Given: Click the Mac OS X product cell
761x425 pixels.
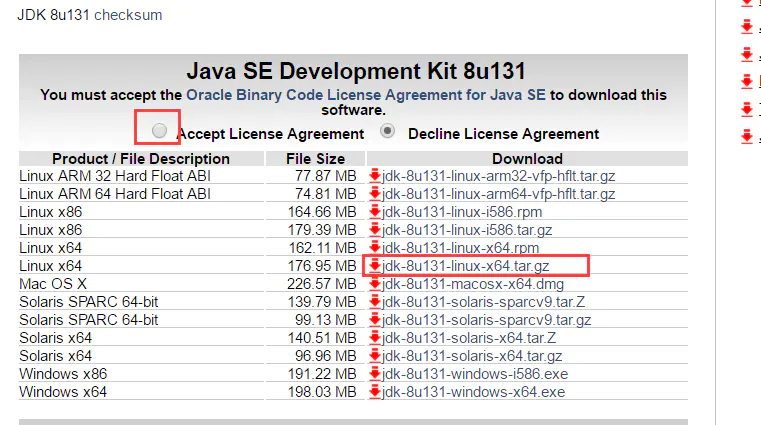Looking at the screenshot, I should click(141, 284).
